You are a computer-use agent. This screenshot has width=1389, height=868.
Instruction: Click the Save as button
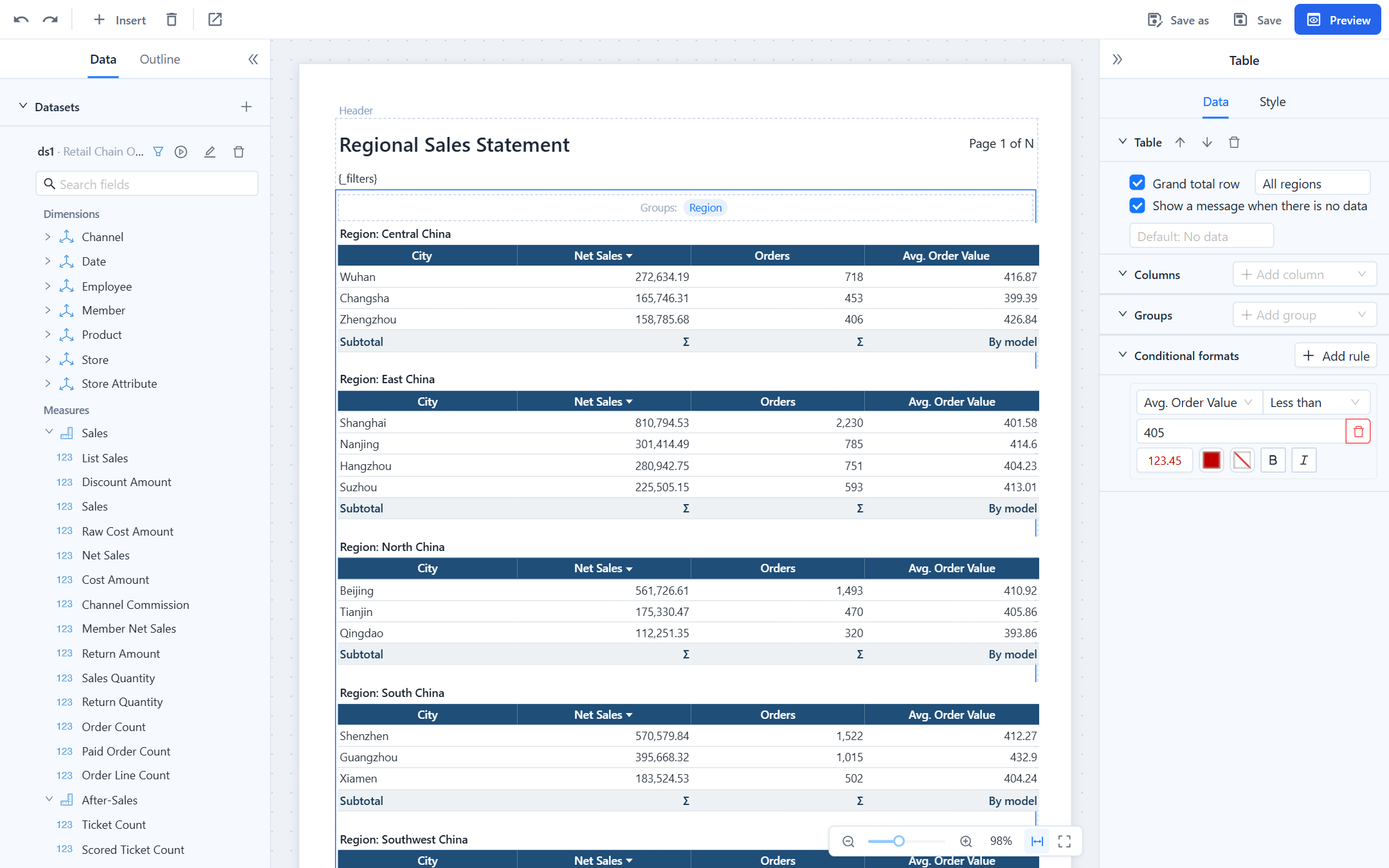coord(1178,20)
